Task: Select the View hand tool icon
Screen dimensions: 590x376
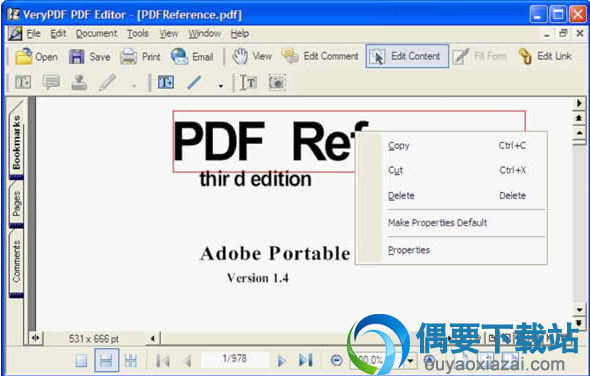Action: 240,56
